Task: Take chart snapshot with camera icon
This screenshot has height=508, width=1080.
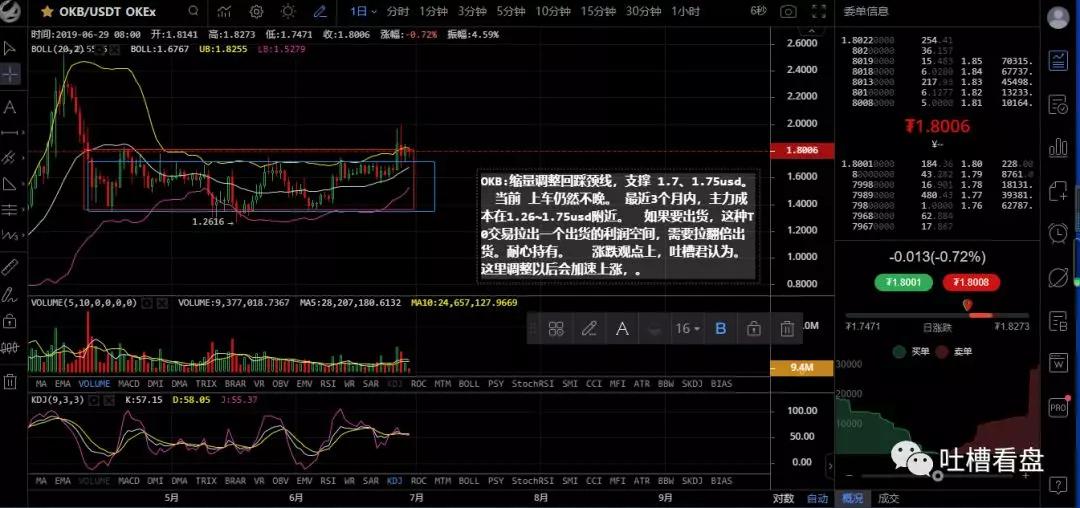Action: [788, 11]
